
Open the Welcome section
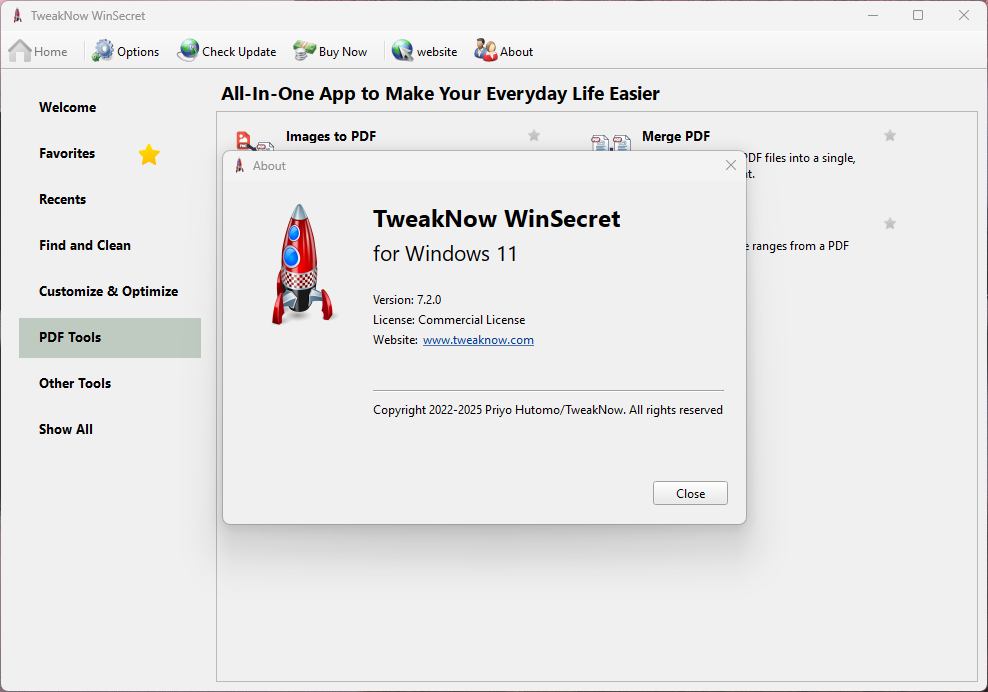click(x=110, y=108)
